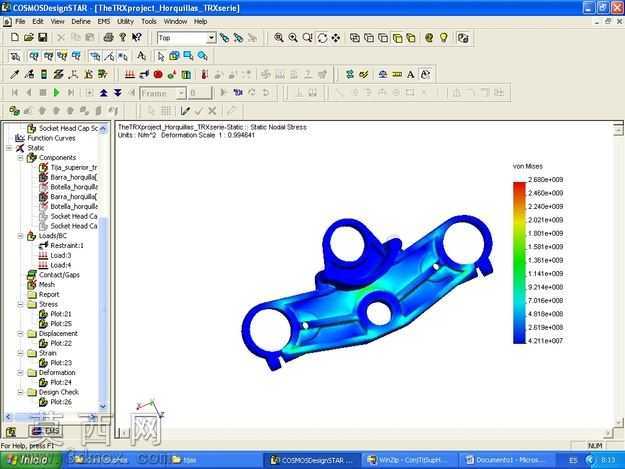This screenshot has width=625, height=469.
Task: Click the New document icon
Action: tap(15, 38)
